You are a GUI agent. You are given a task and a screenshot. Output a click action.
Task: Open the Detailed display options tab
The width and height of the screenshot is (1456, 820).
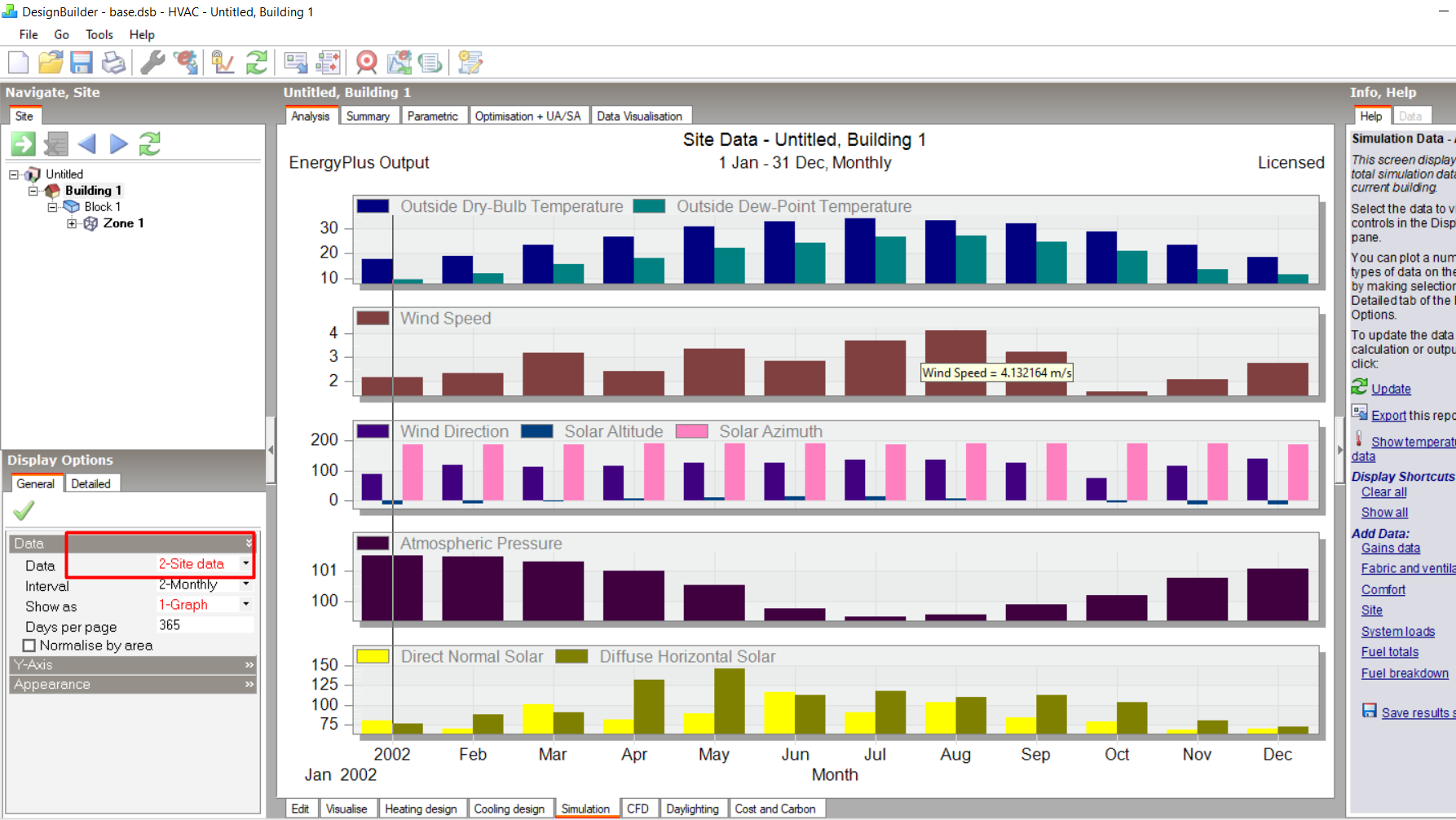coord(90,483)
